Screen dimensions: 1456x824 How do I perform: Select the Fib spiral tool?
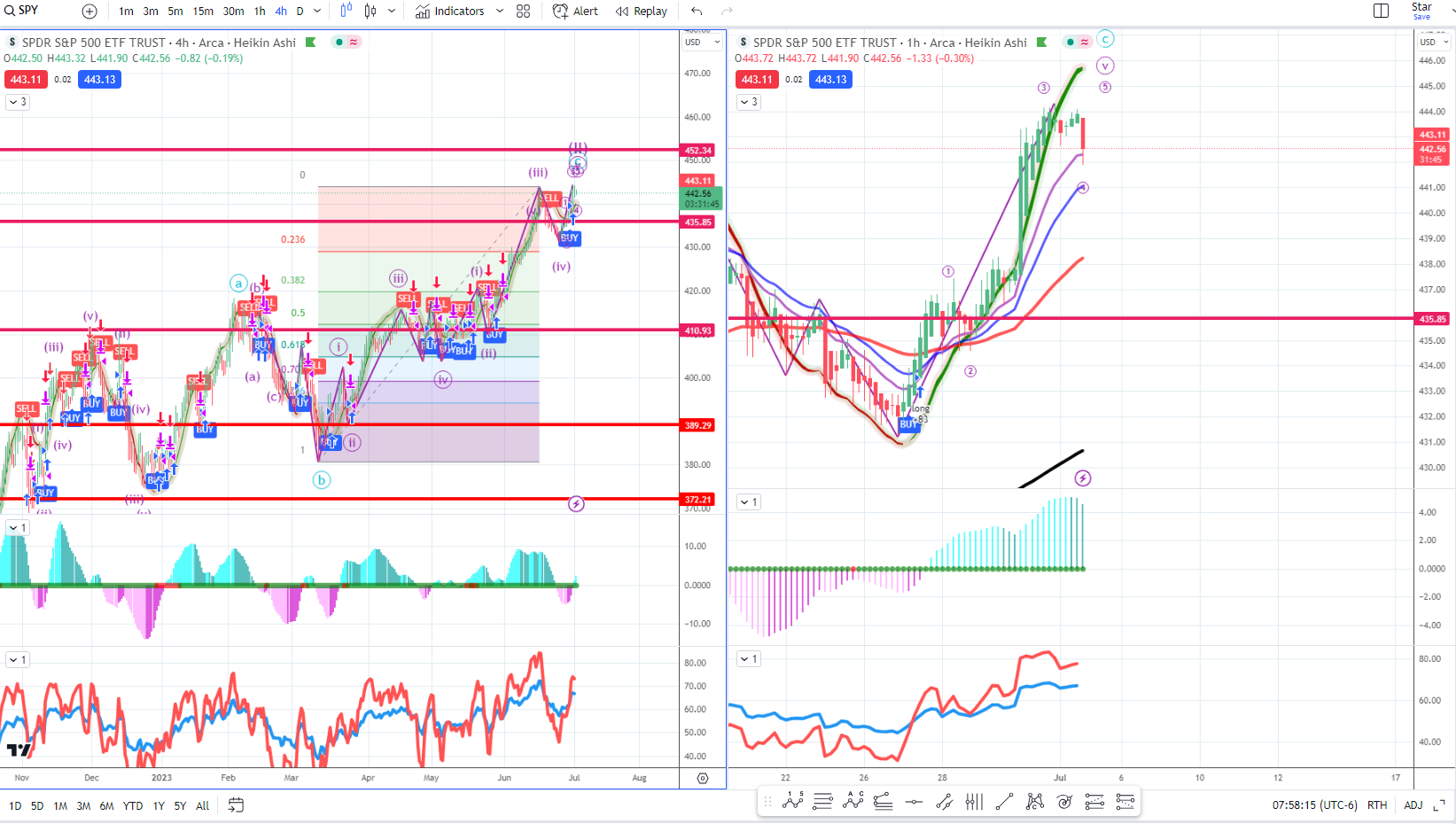(1064, 802)
